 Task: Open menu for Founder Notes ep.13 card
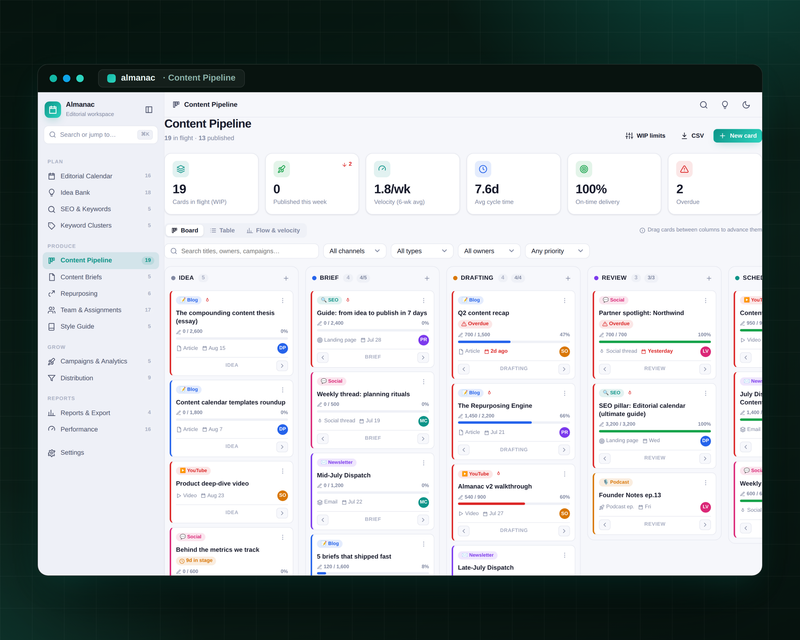tap(706, 483)
